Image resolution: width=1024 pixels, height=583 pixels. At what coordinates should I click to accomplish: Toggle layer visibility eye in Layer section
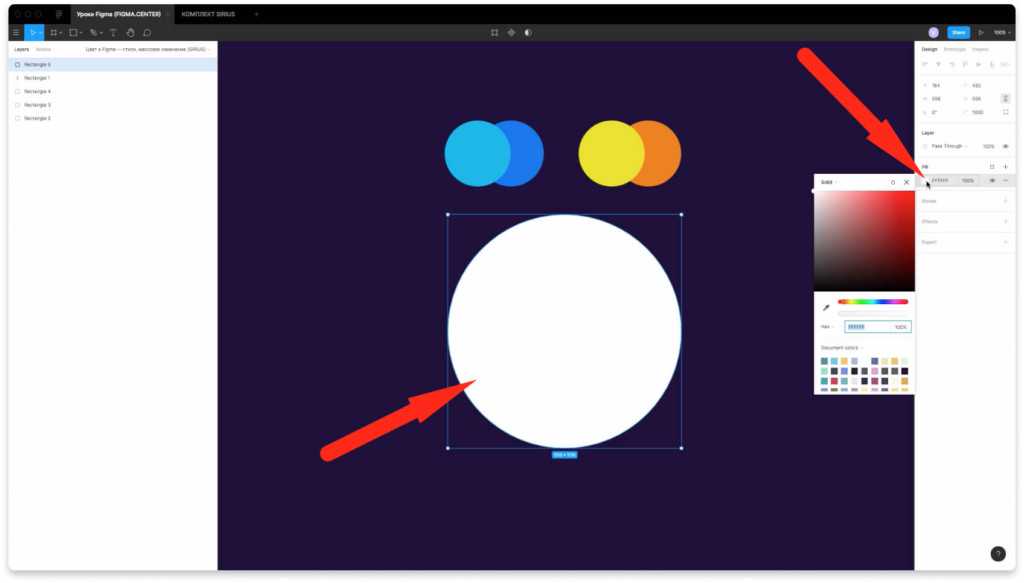pos(1006,146)
